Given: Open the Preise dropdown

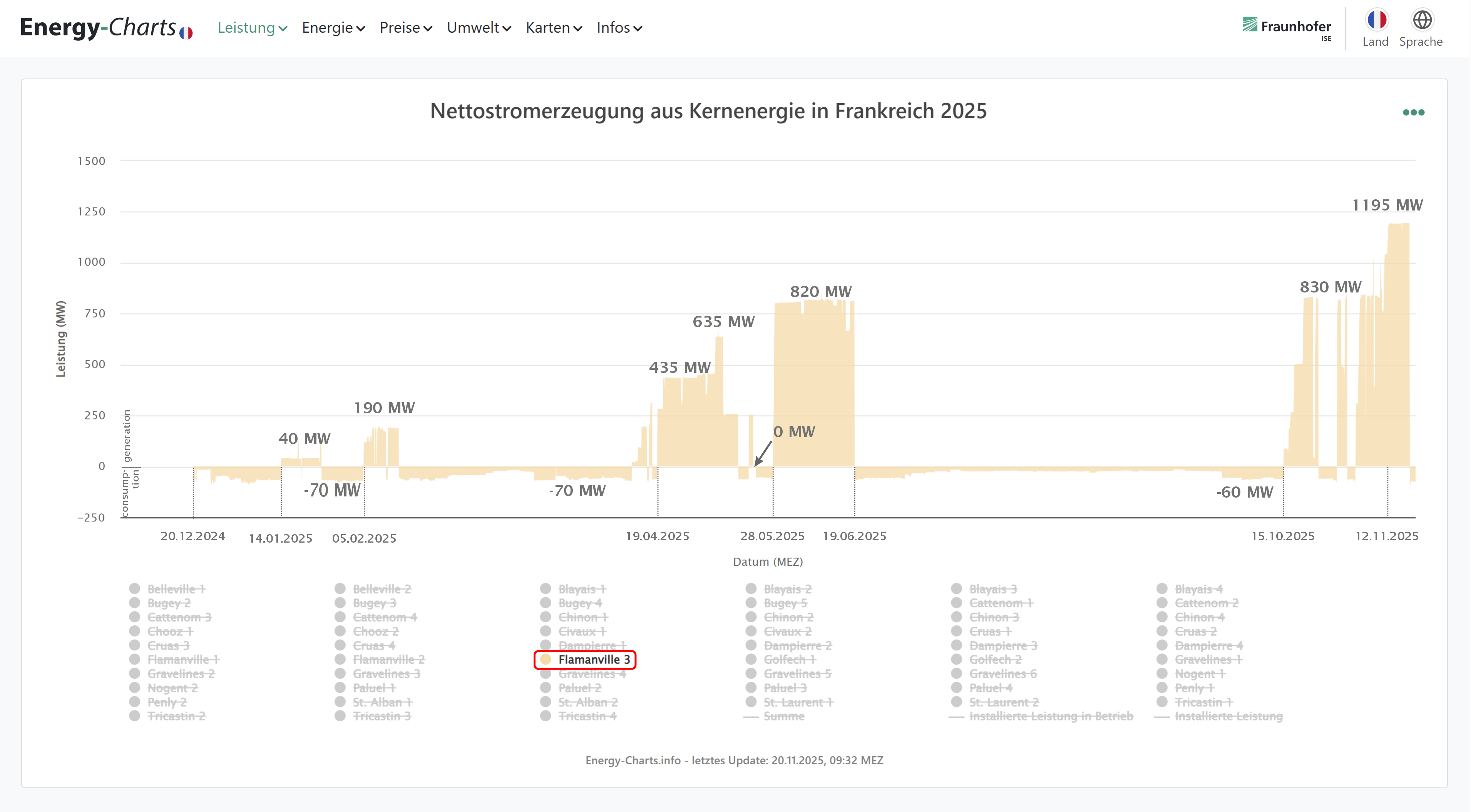Looking at the screenshot, I should (405, 27).
